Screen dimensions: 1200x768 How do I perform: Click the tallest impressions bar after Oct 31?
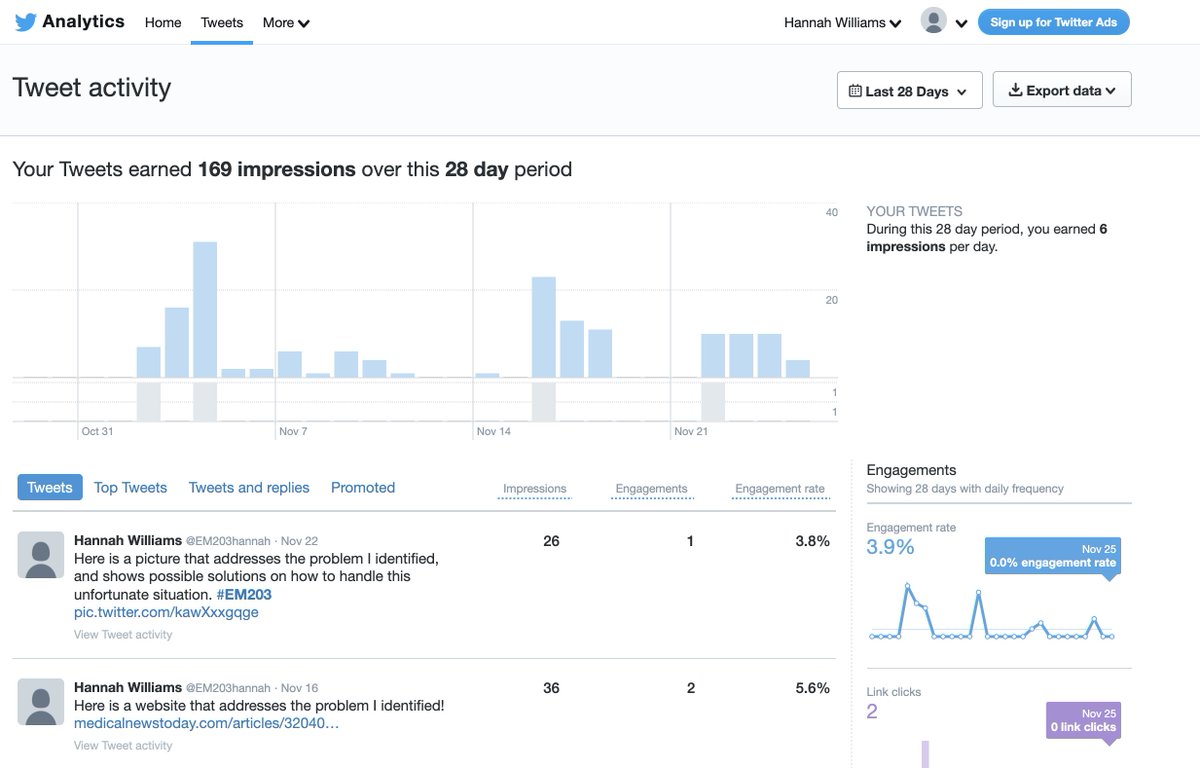[x=205, y=309]
